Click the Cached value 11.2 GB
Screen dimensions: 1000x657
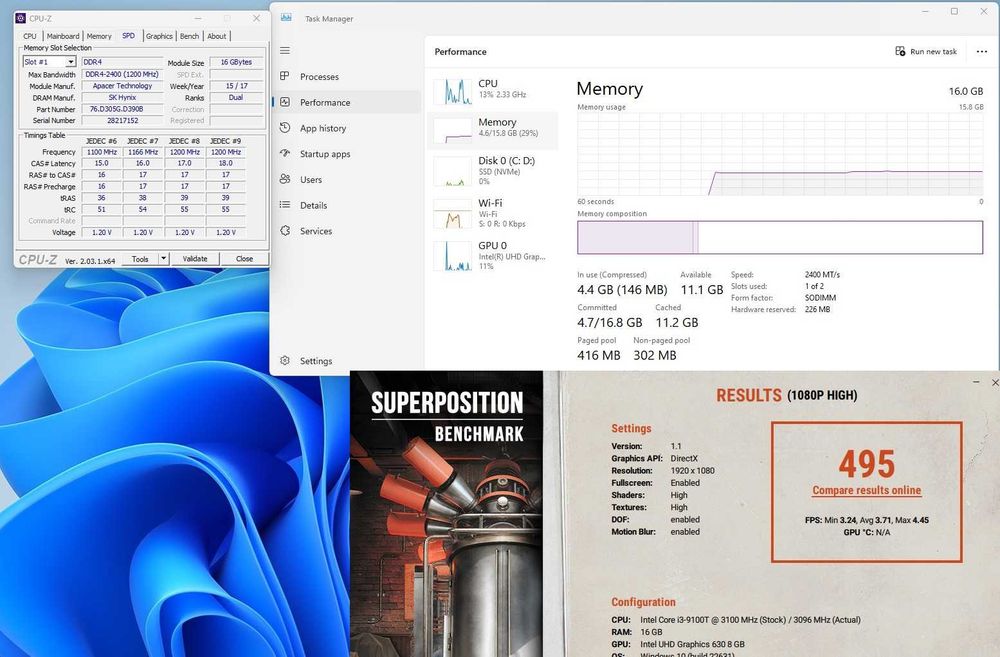pyautogui.click(x=677, y=323)
